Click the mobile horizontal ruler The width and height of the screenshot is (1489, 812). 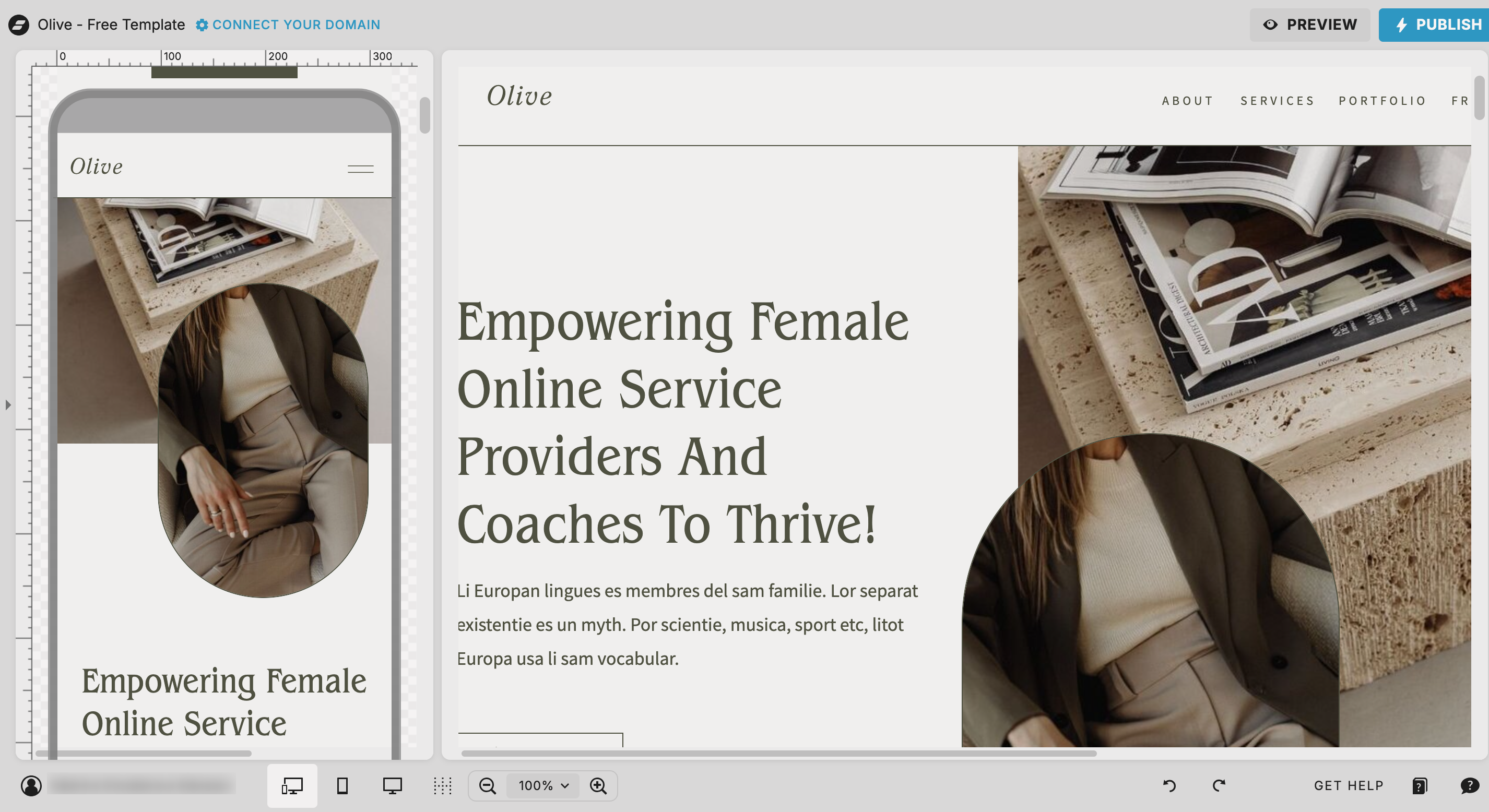pos(224,58)
